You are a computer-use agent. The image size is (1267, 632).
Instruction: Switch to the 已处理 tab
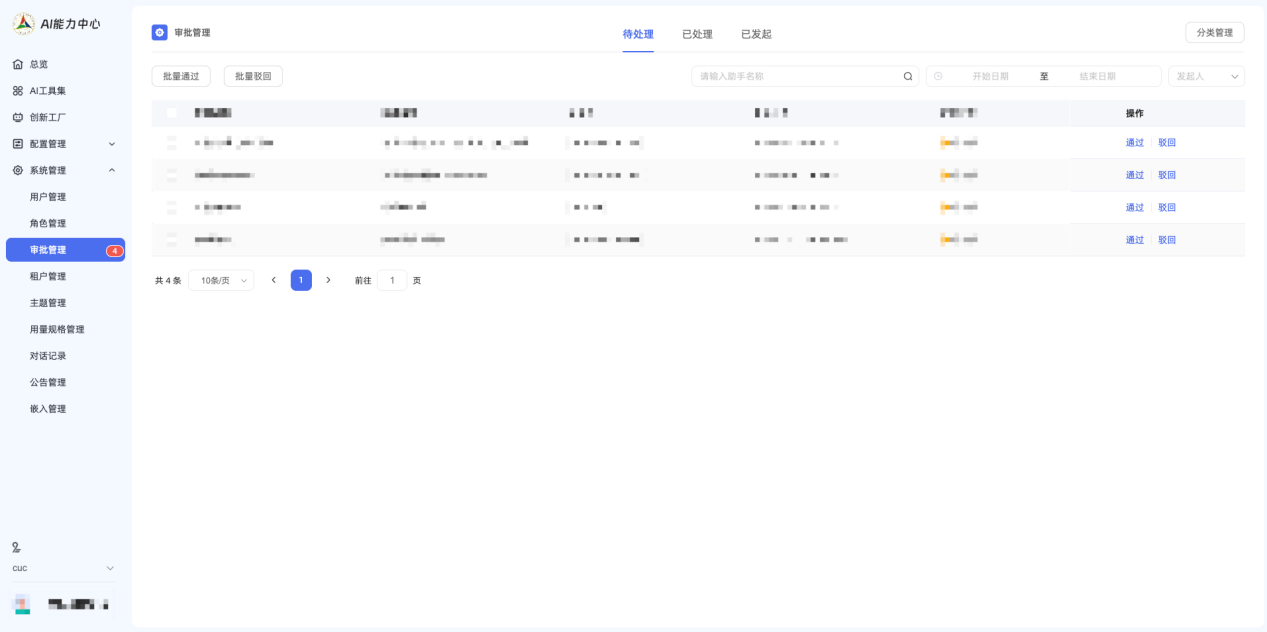click(x=697, y=34)
